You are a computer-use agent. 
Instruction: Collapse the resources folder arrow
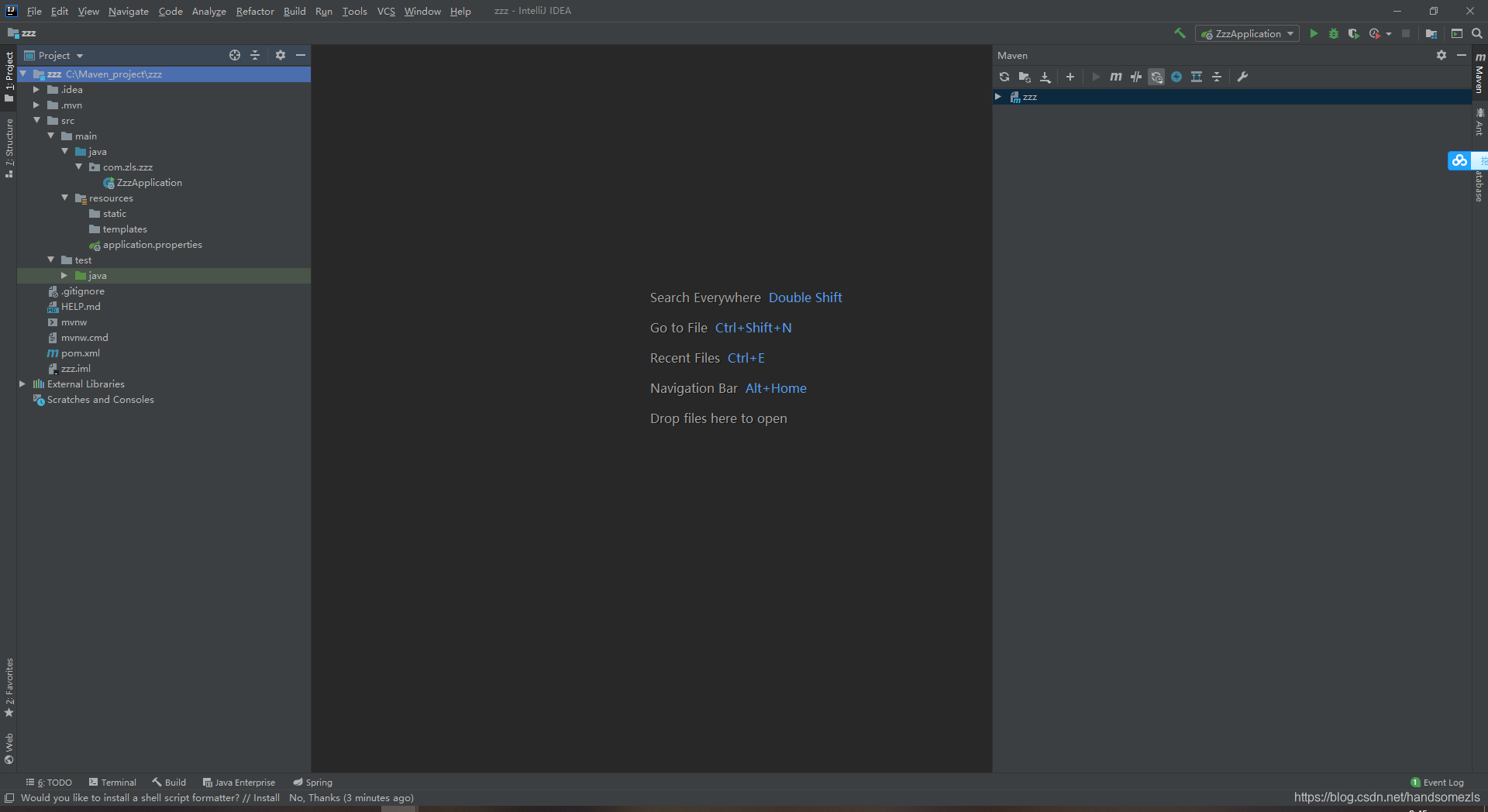click(64, 198)
